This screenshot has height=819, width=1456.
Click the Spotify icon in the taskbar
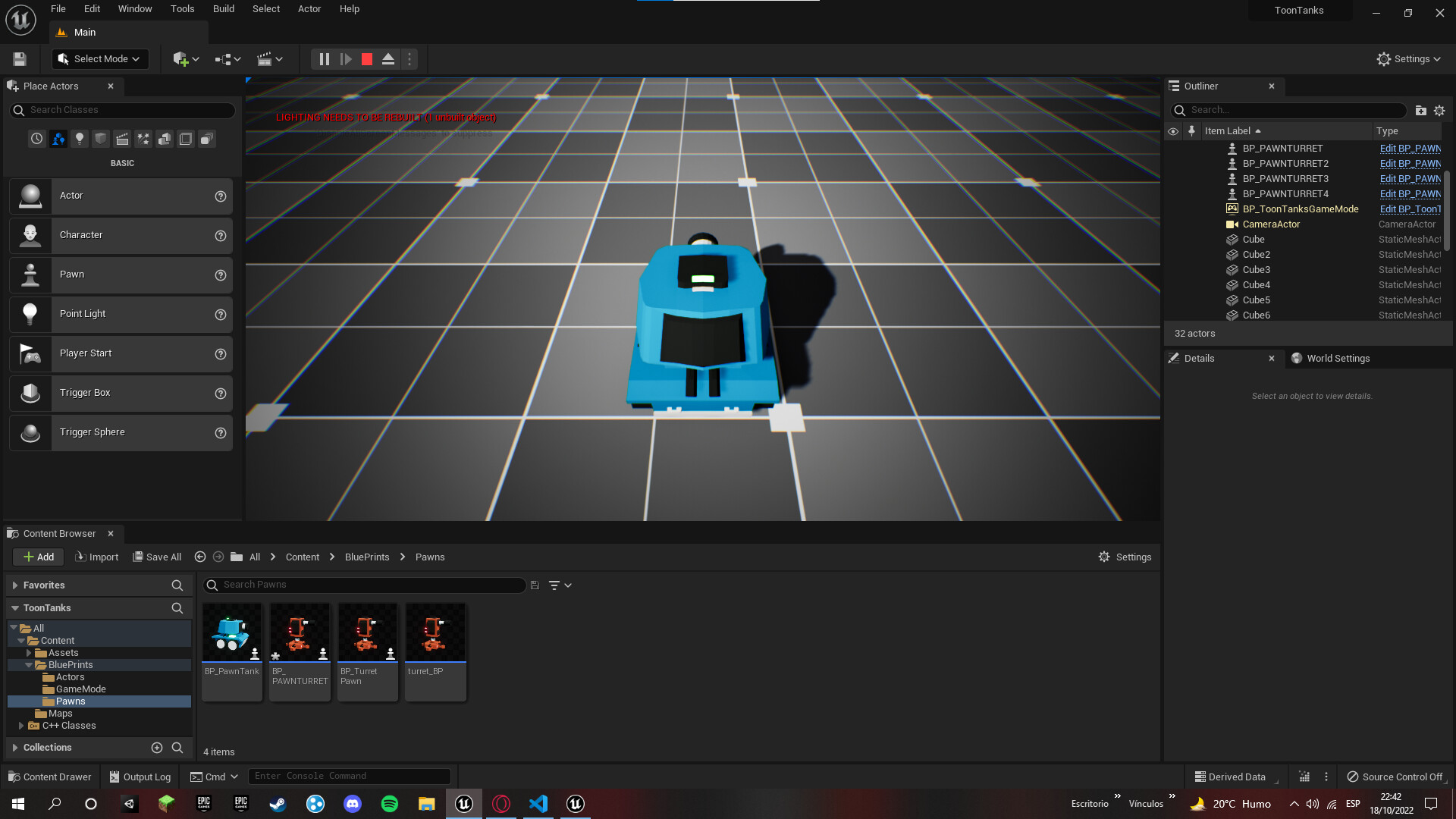click(390, 804)
